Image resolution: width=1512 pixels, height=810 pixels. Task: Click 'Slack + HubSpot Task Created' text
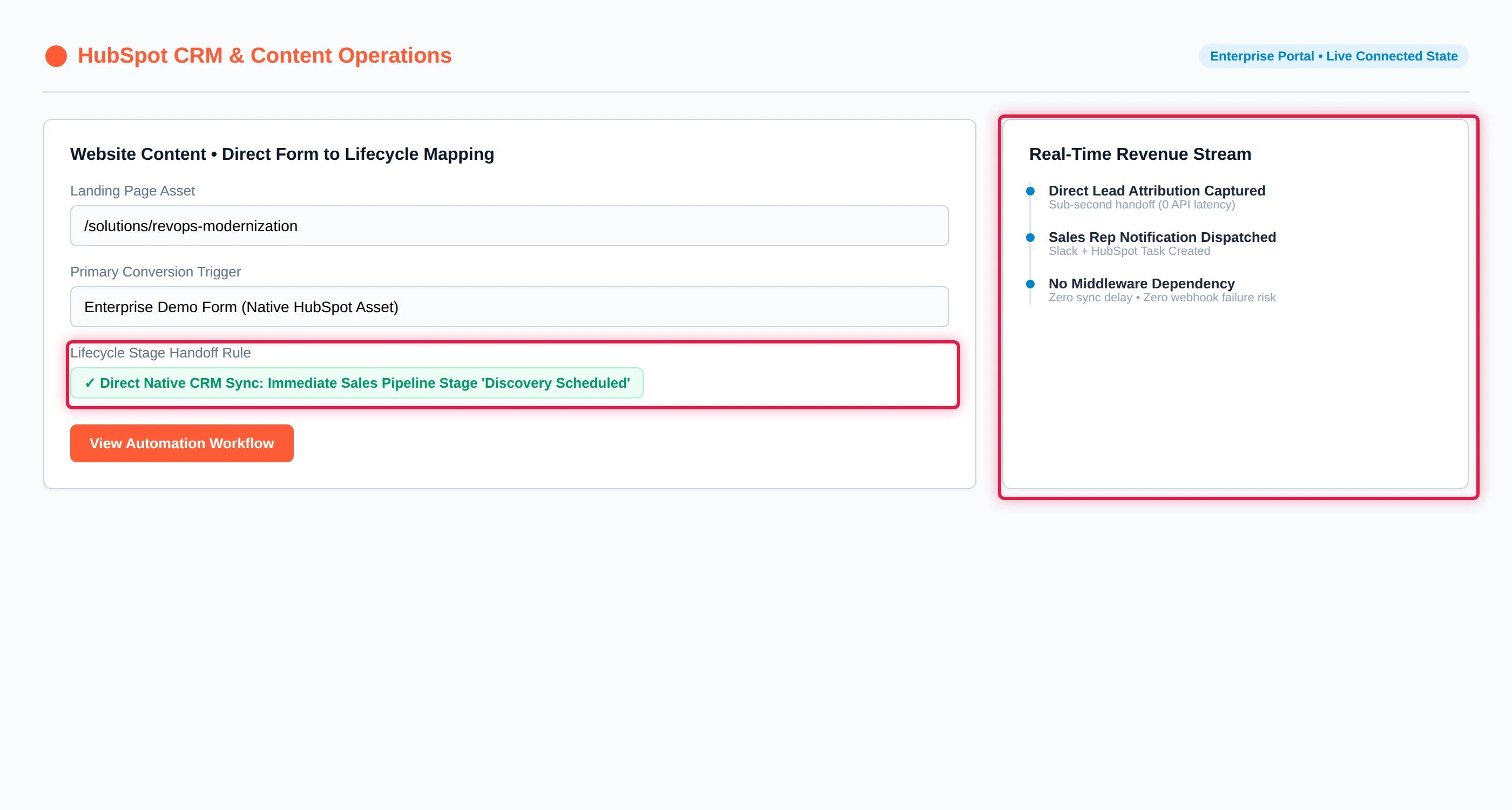[x=1129, y=251]
